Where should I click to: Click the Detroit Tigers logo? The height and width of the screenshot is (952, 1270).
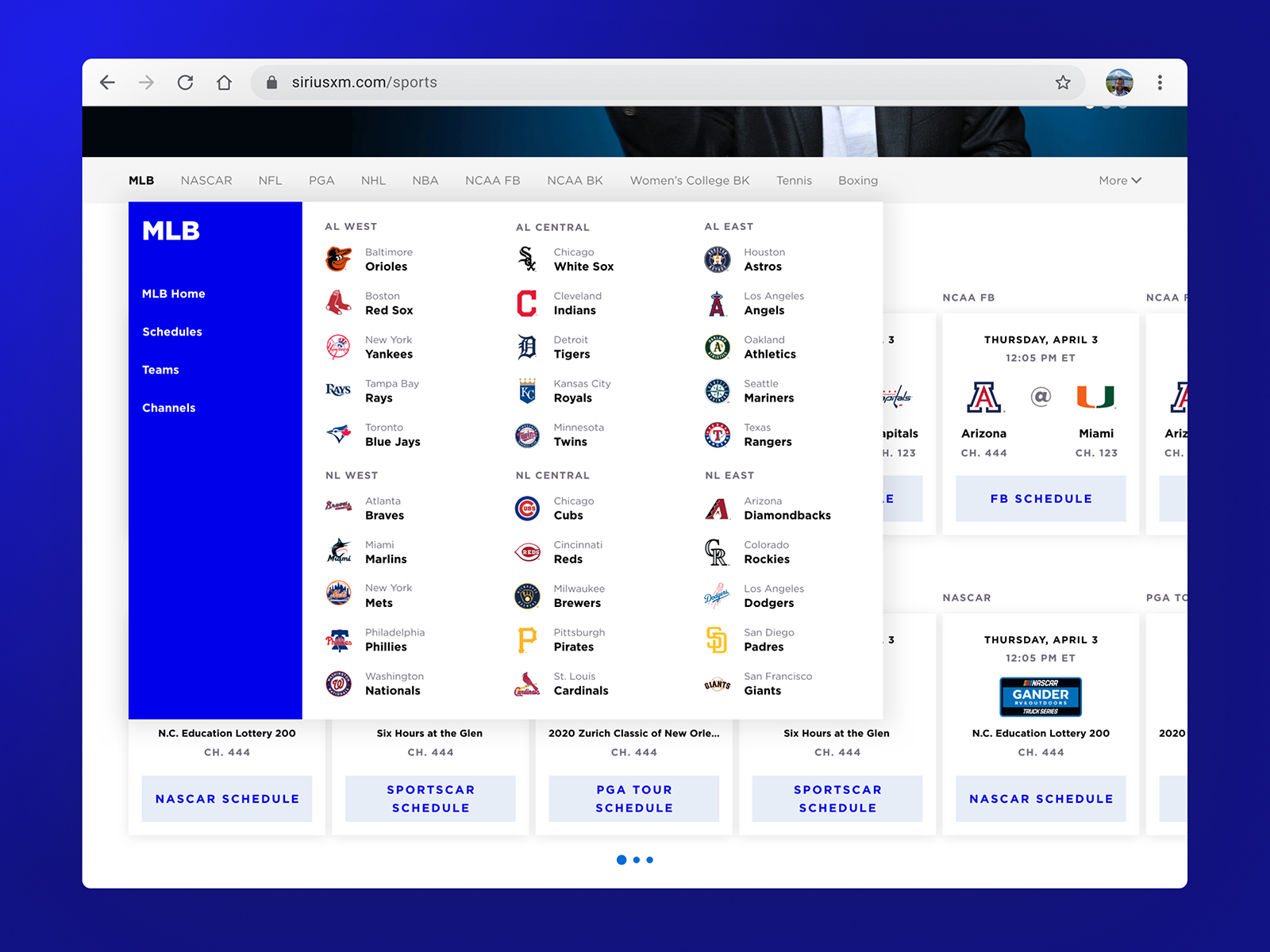(527, 347)
